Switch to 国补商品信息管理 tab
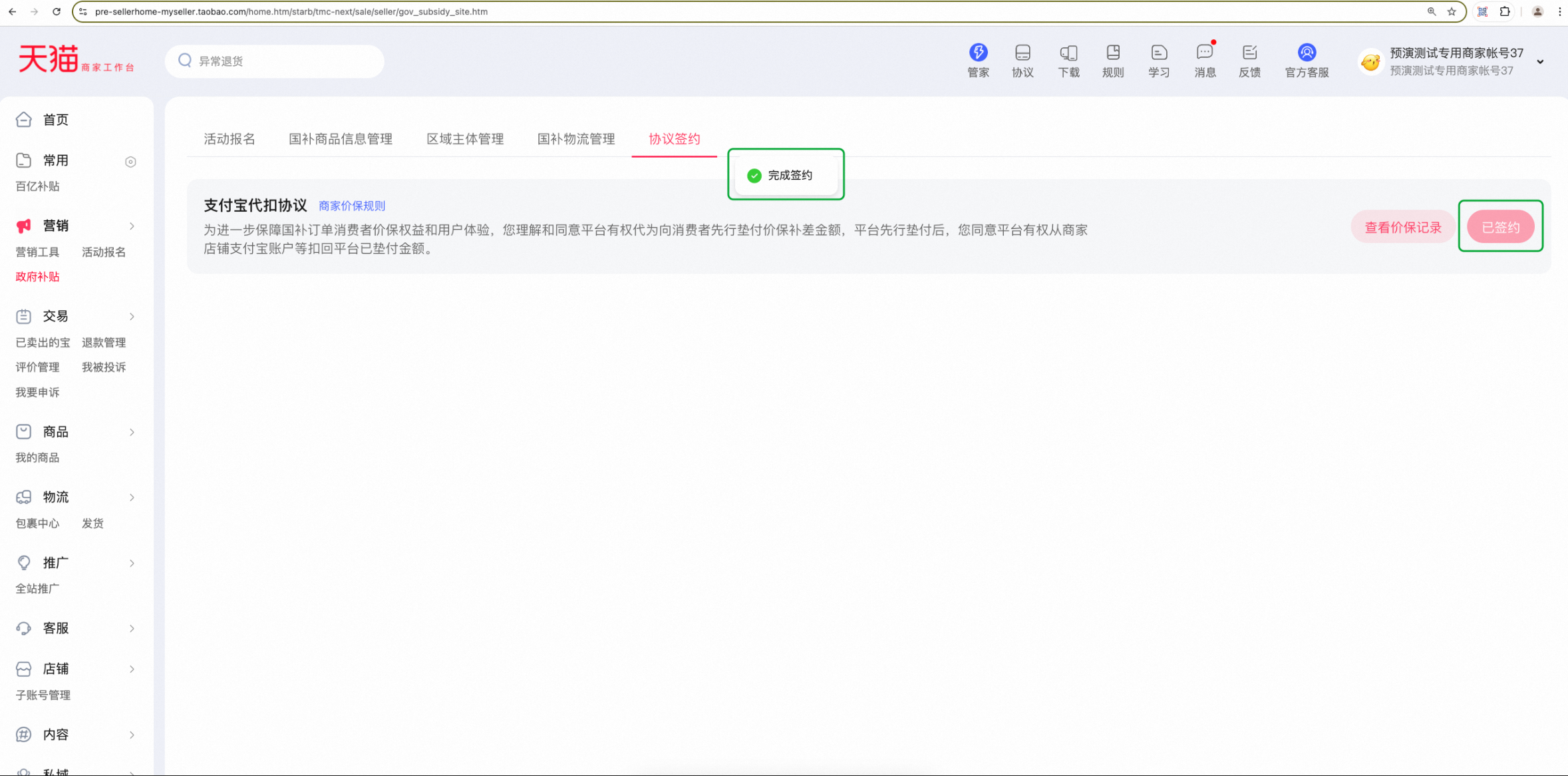Viewport: 1568px width, 776px height. (340, 138)
